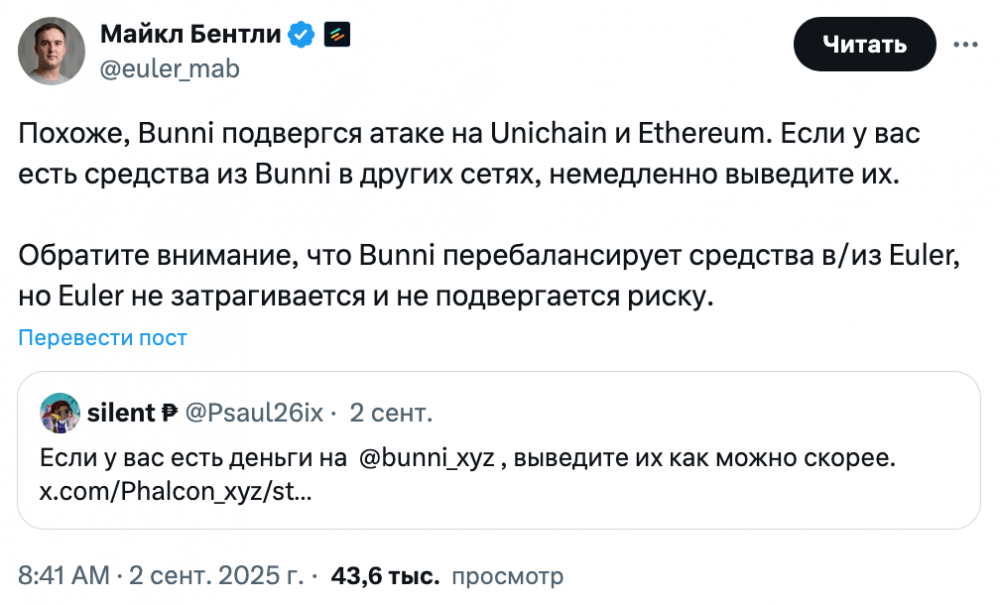Click the 8:41 AM post timestamp

(63, 576)
